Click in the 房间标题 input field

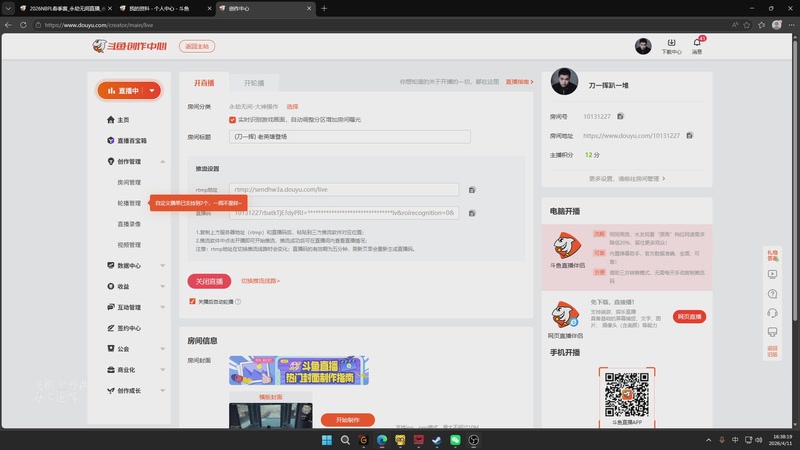click(349, 137)
